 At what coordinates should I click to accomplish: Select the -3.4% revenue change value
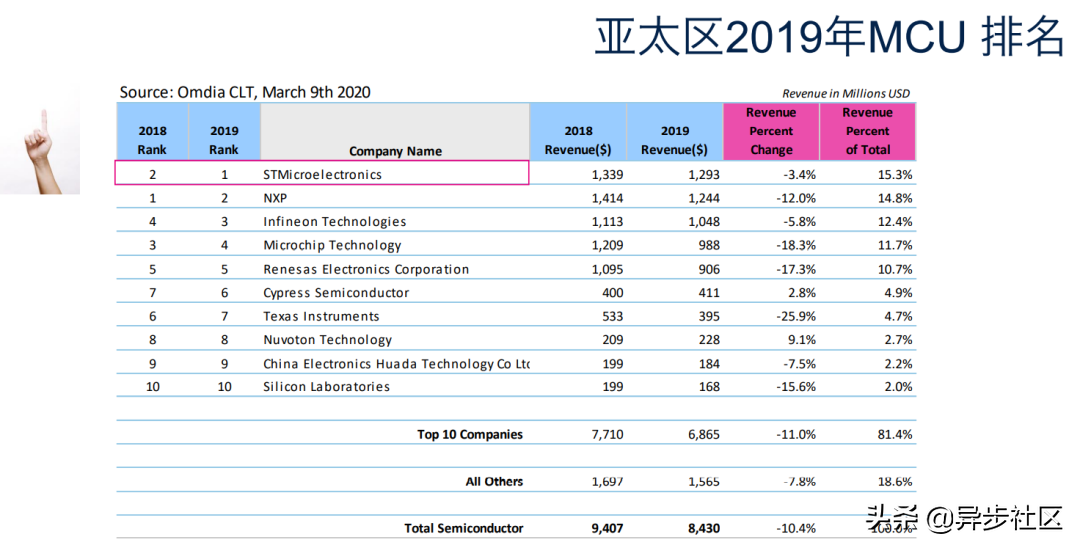click(799, 175)
